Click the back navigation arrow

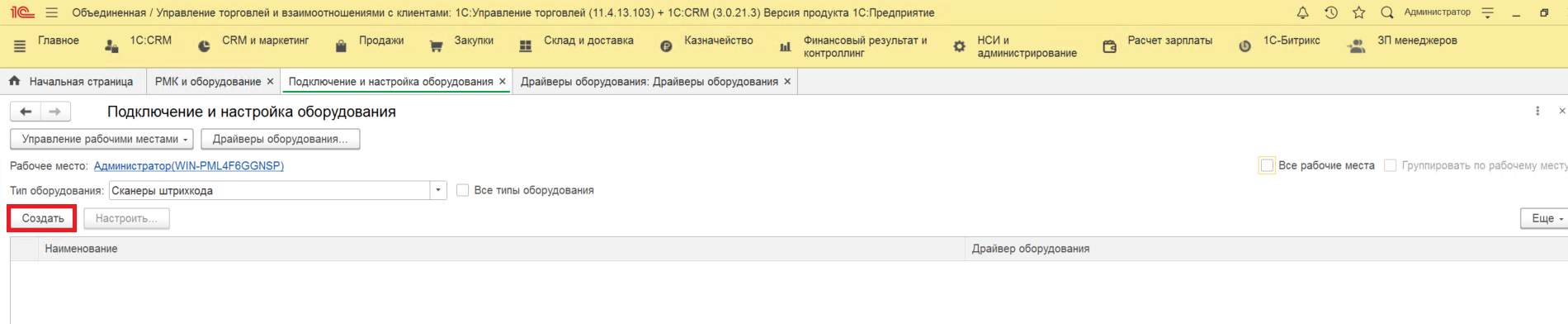pos(26,112)
